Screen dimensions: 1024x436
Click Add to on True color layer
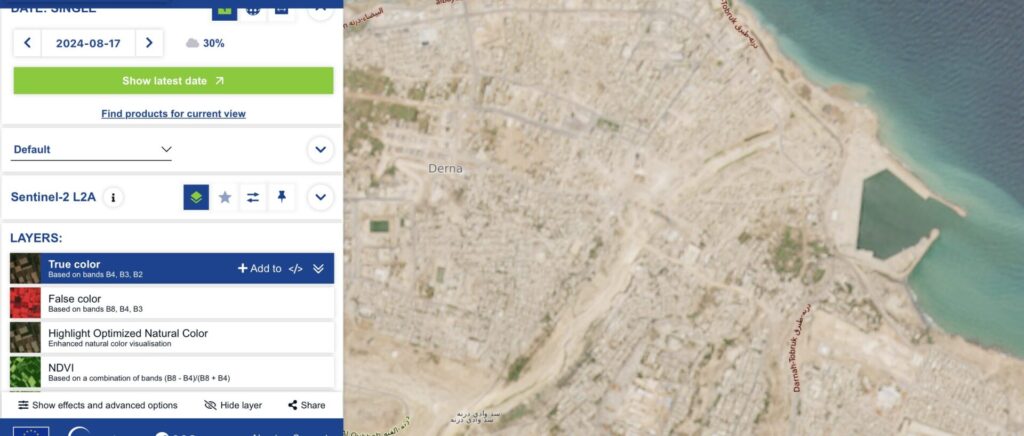[259, 268]
